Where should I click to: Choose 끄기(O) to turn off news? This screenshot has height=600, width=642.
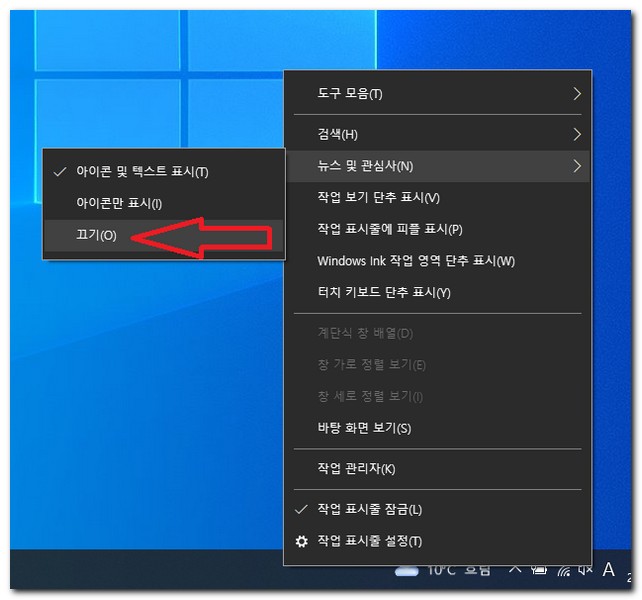164,235
